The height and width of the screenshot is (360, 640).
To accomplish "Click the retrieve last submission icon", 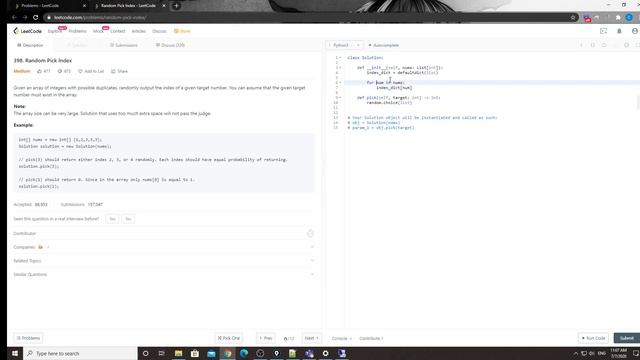I will coord(604,45).
